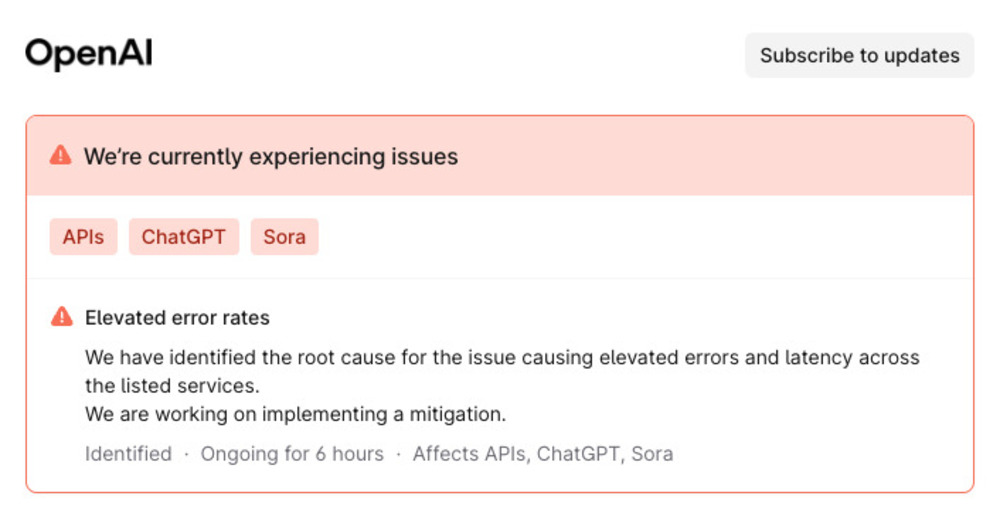Image resolution: width=1000 pixels, height=523 pixels.
Task: Click the "Ongoing for 6 hours" text
Action: tap(292, 454)
